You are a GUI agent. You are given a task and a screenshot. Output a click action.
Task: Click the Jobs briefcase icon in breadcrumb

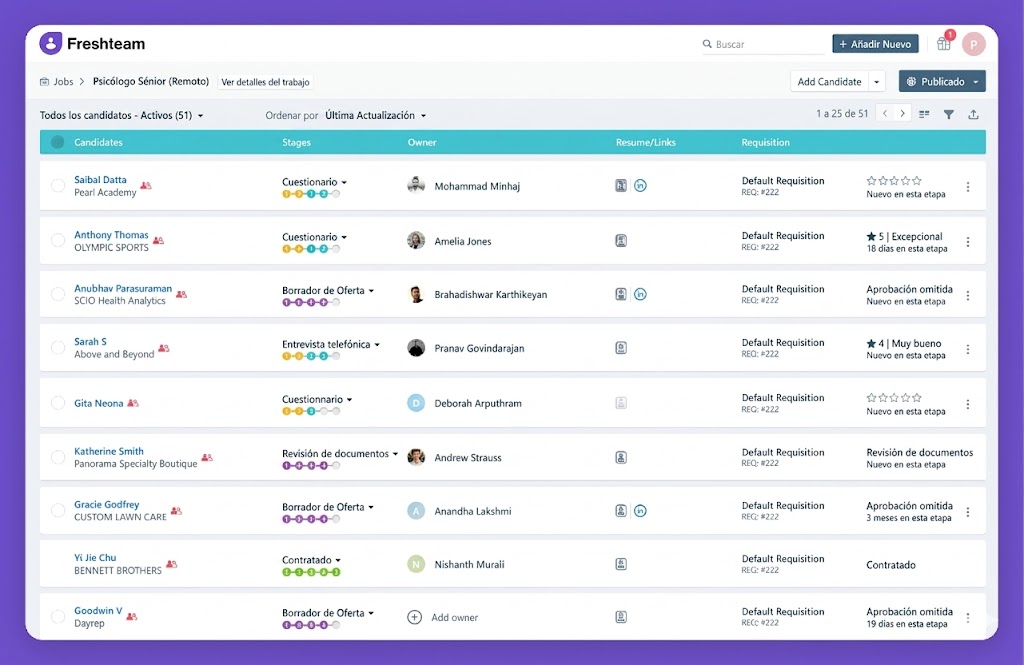tap(44, 82)
